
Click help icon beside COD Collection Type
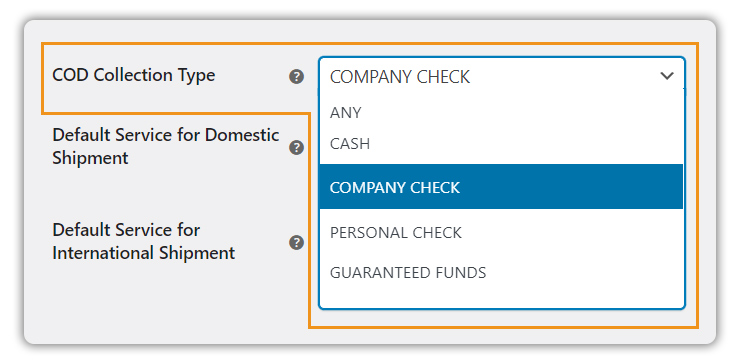[x=296, y=76]
